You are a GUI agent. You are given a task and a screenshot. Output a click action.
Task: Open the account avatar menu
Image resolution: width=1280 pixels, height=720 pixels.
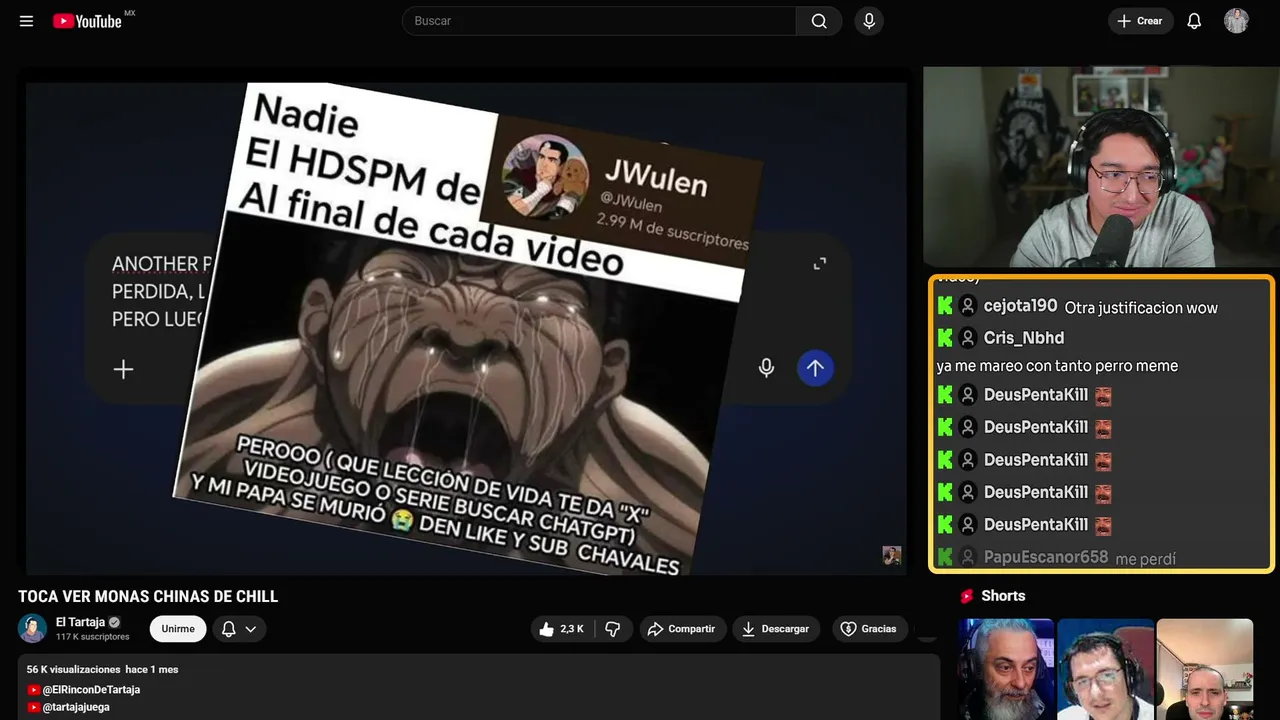tap(1236, 21)
